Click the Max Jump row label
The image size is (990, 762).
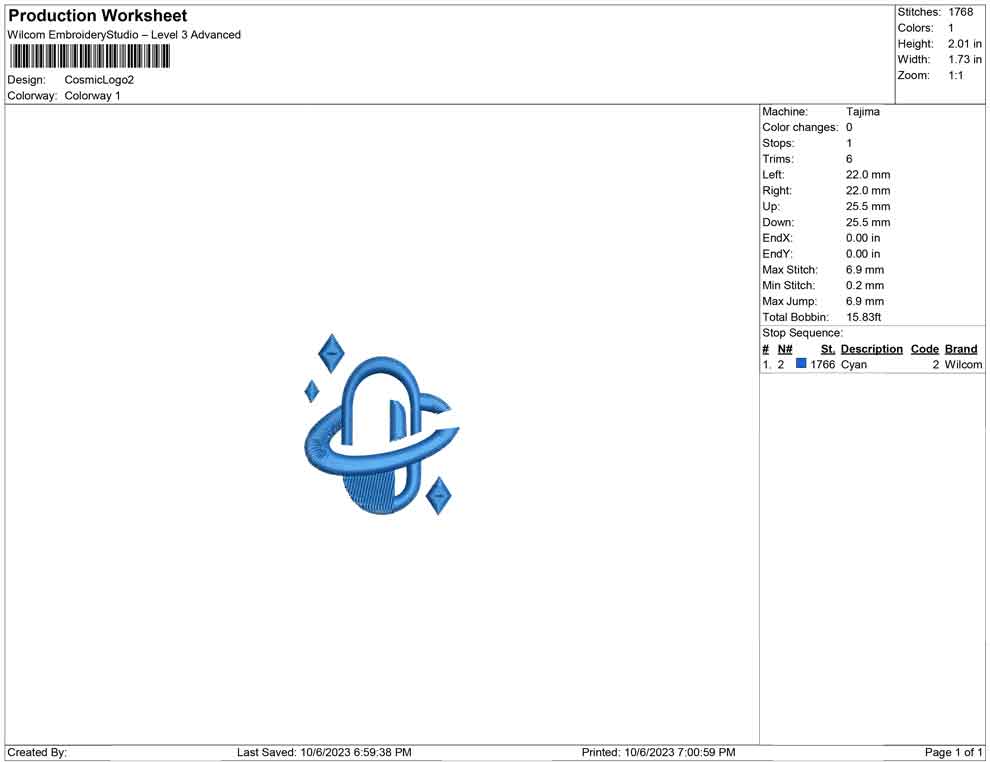point(789,301)
